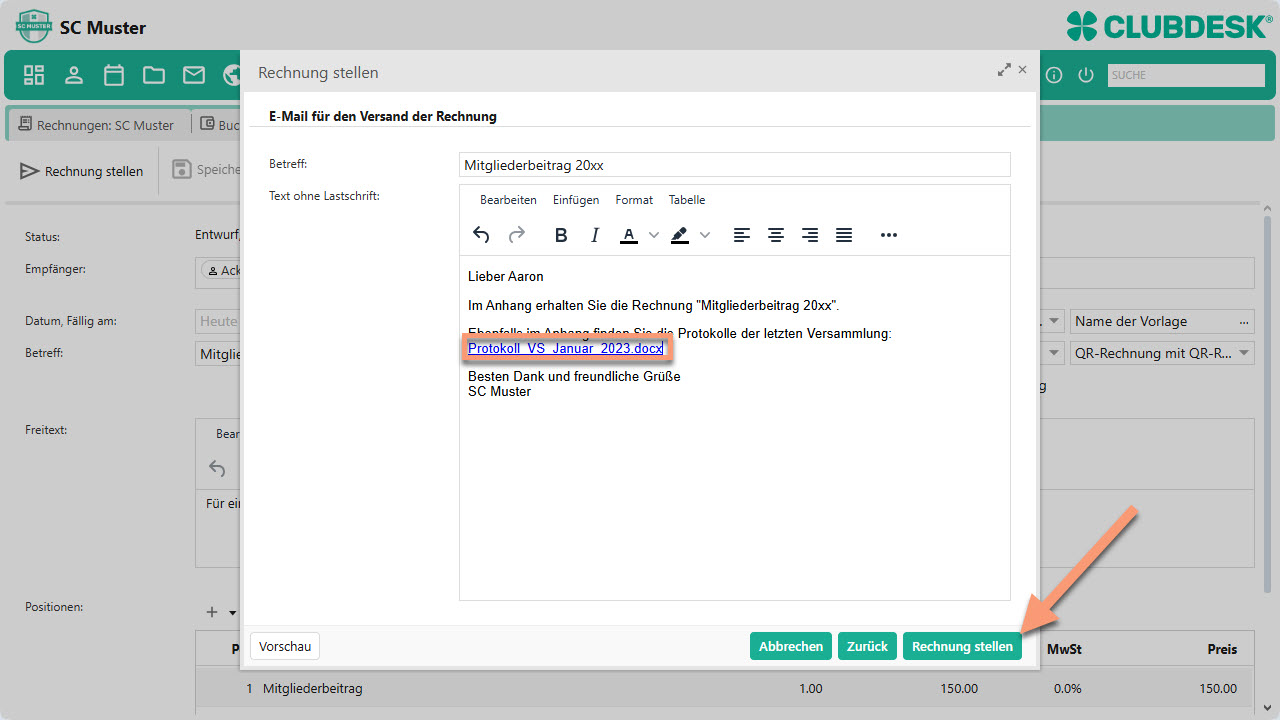The height and width of the screenshot is (720, 1280).
Task: Click the ClubDesk logo at the top right
Action: [1169, 26]
